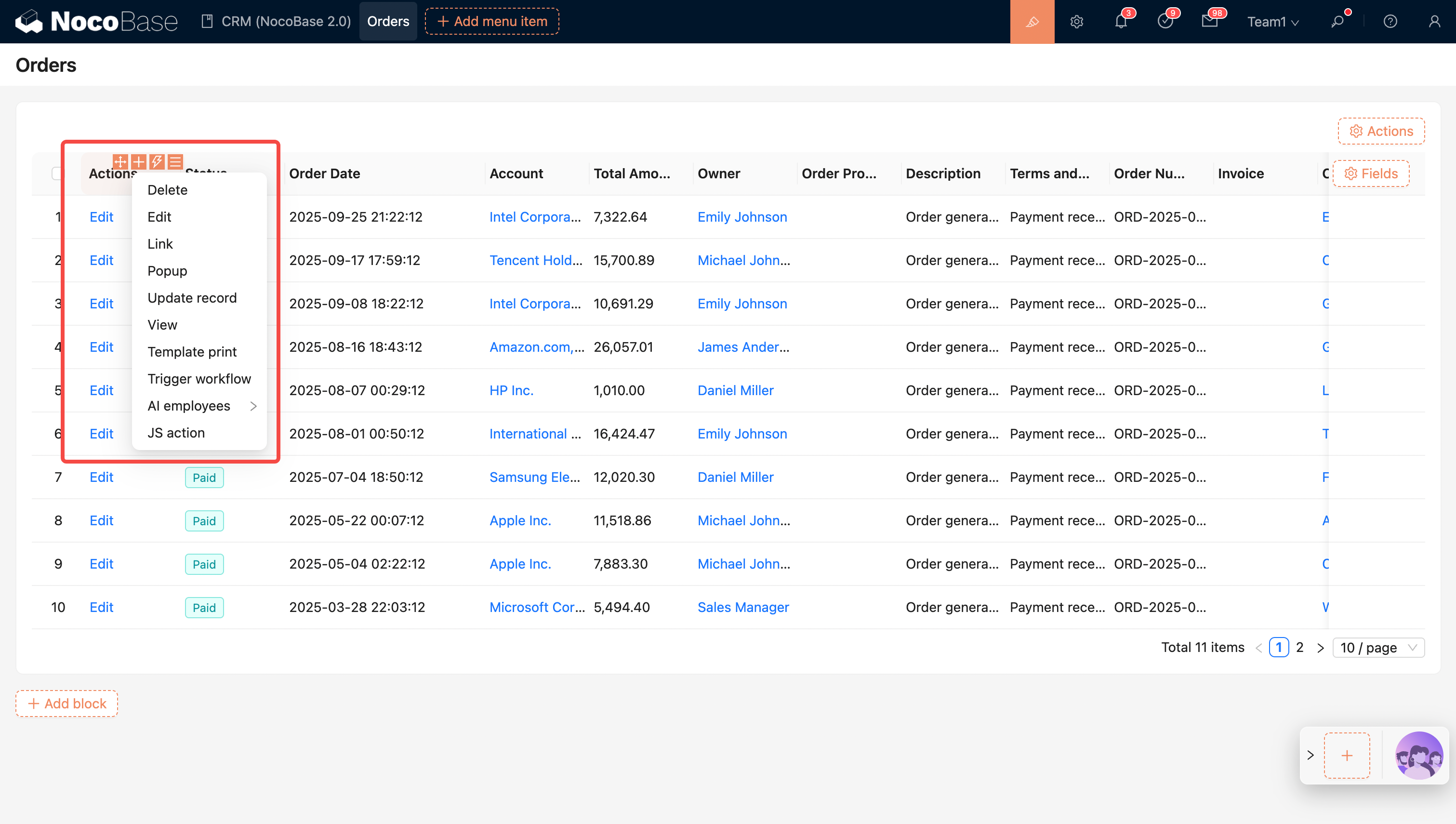
Task: Open the Emily Johnson owner link in row 1
Action: pos(741,217)
